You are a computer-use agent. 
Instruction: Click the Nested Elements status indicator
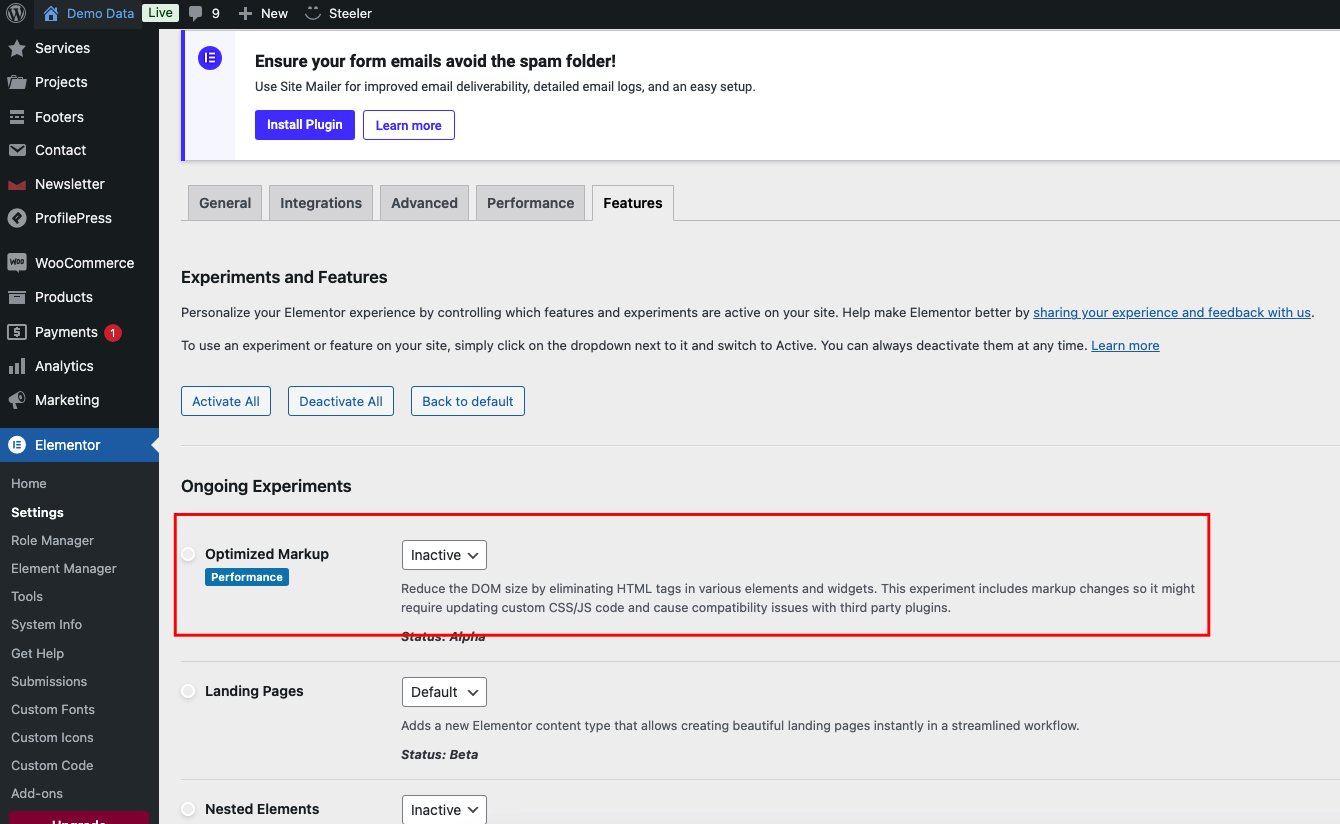[188, 809]
